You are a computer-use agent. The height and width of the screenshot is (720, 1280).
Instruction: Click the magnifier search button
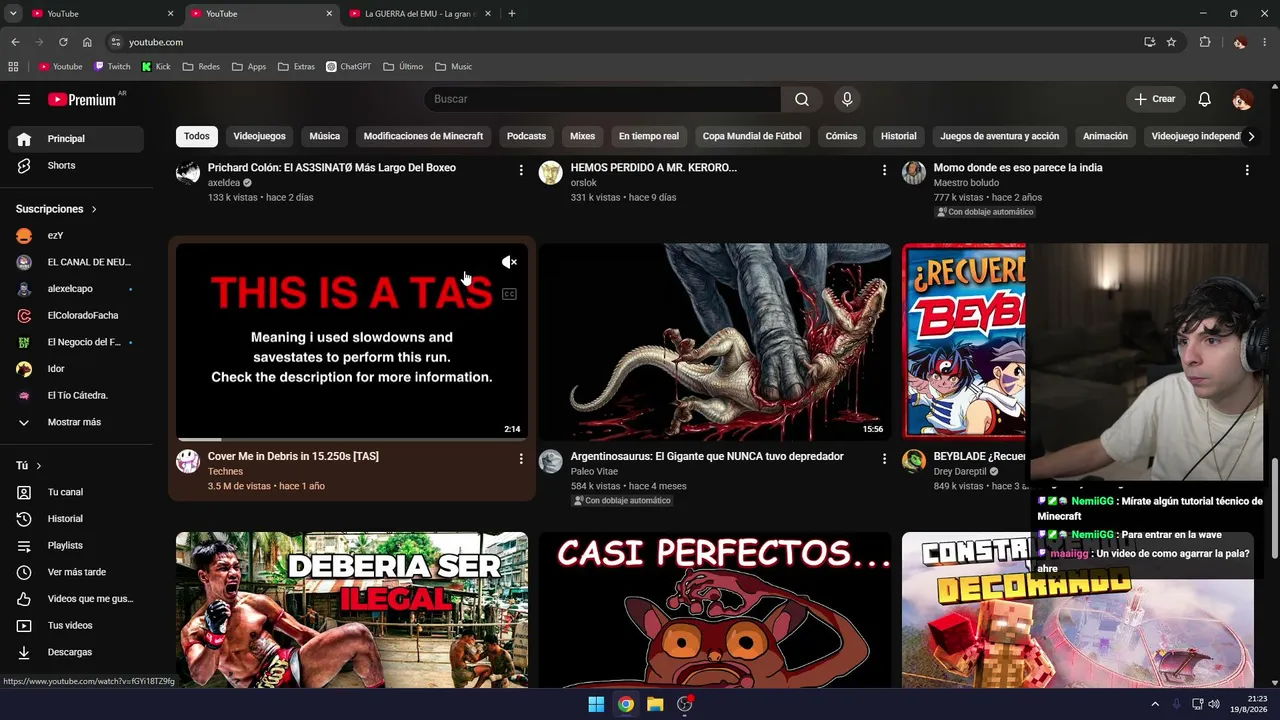802,99
